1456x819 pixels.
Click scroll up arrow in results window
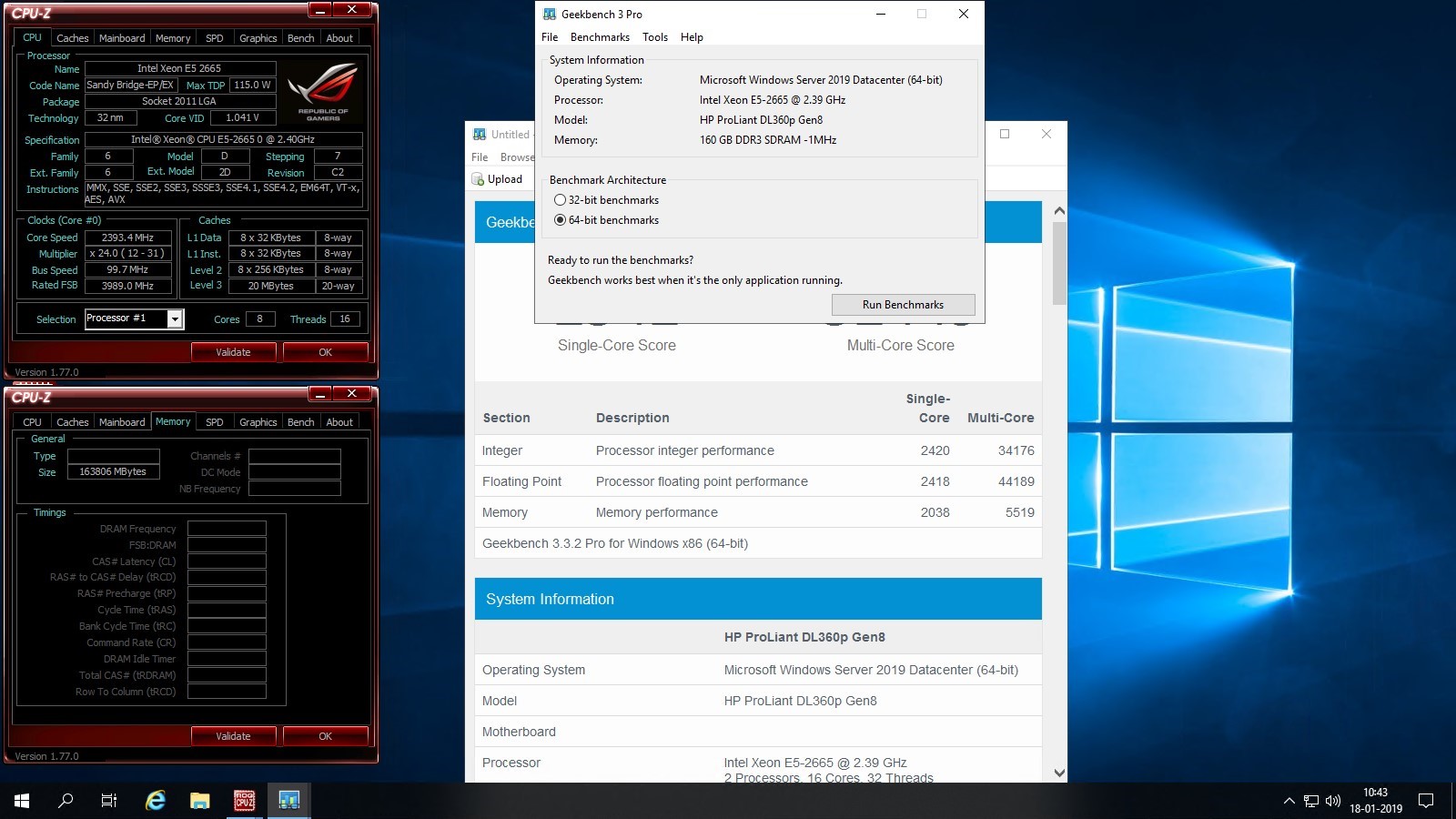click(1059, 211)
